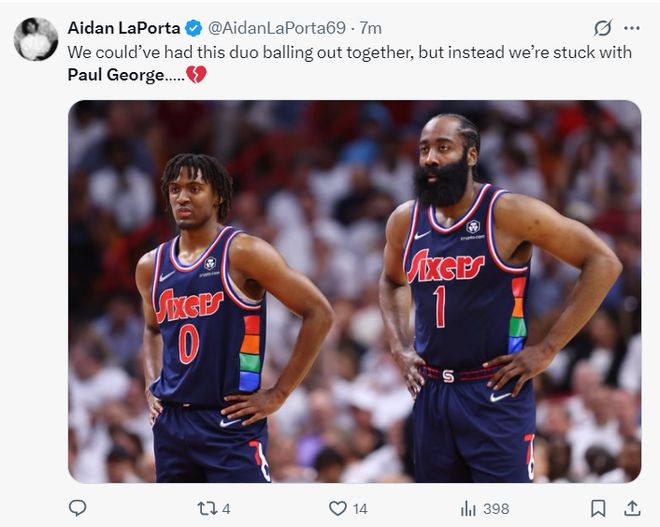Click the Grok slashed-circle icon
Image resolution: width=660 pixels, height=527 pixels.
(603, 28)
